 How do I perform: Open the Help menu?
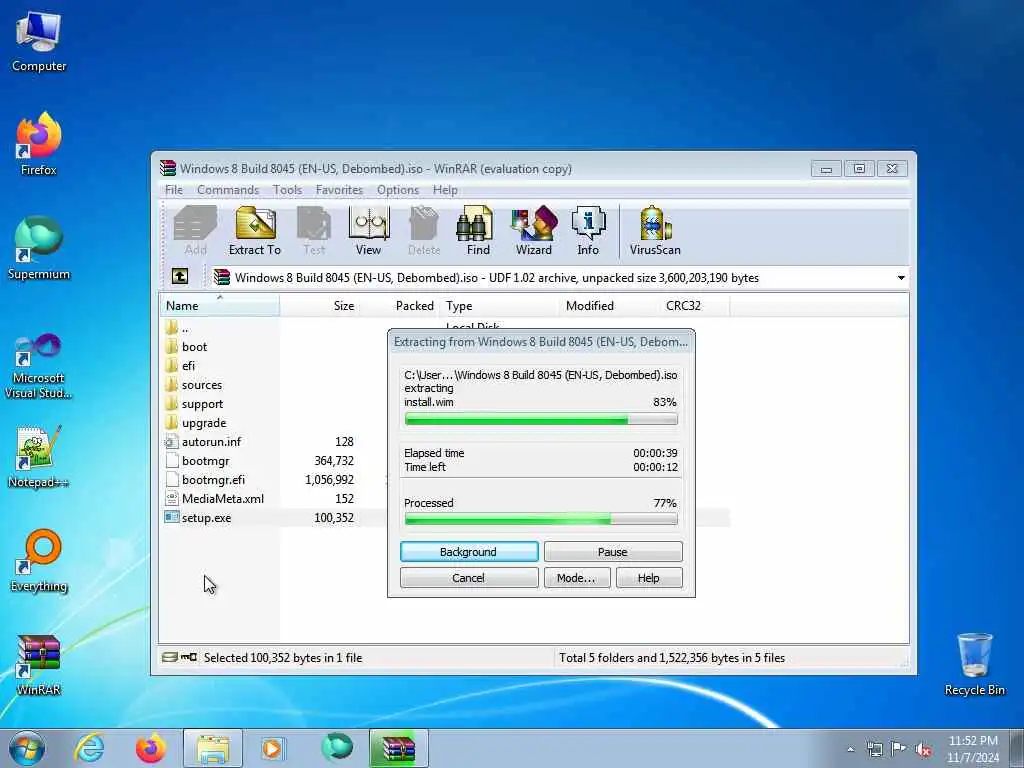445,189
